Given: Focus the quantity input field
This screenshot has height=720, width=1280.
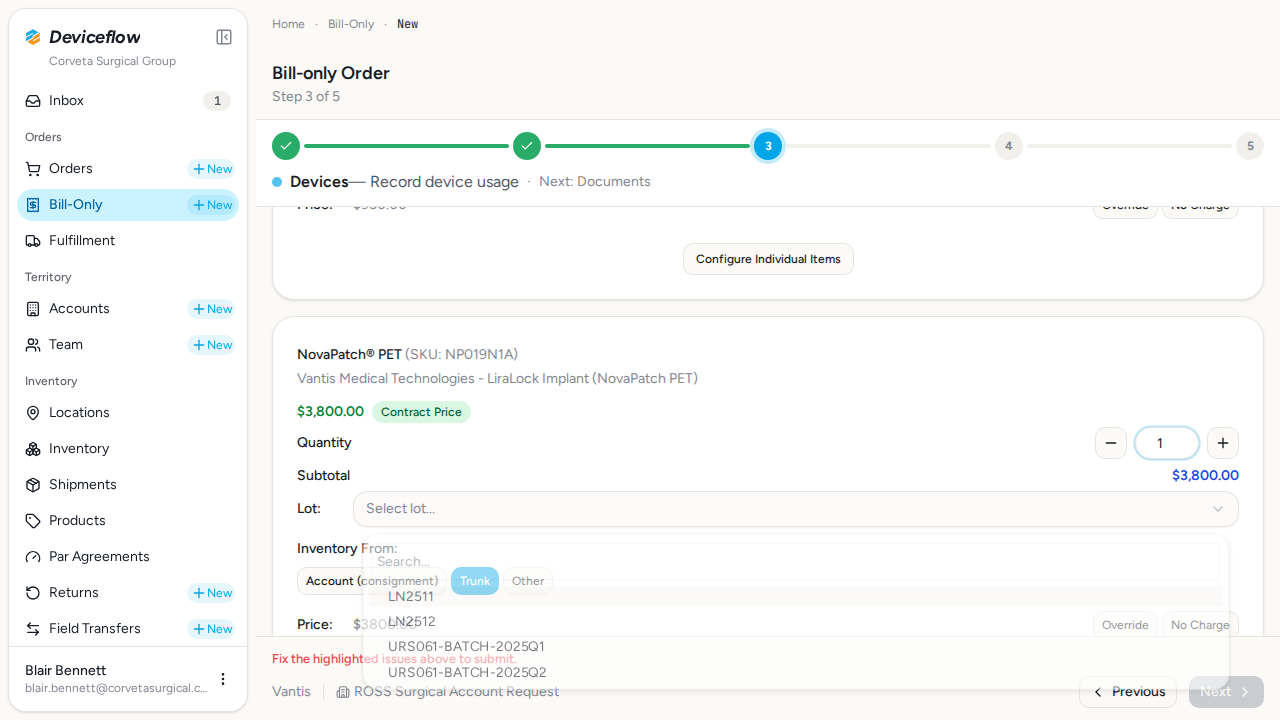Looking at the screenshot, I should 1167,443.
